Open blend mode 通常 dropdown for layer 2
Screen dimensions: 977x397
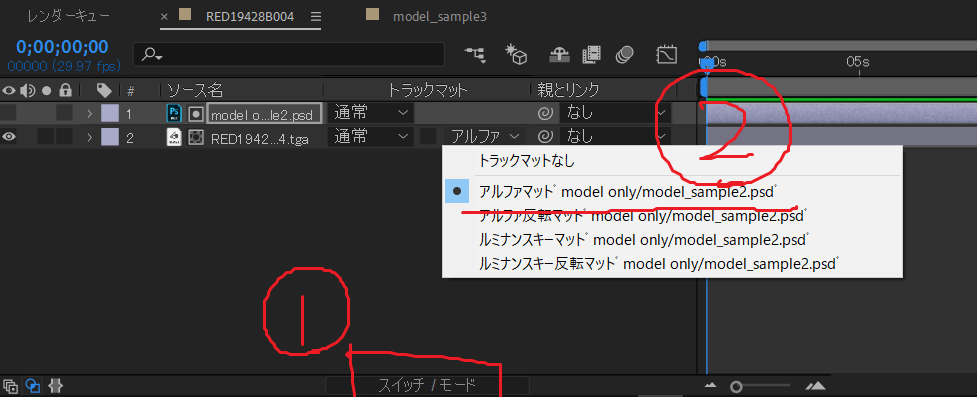tap(370, 136)
